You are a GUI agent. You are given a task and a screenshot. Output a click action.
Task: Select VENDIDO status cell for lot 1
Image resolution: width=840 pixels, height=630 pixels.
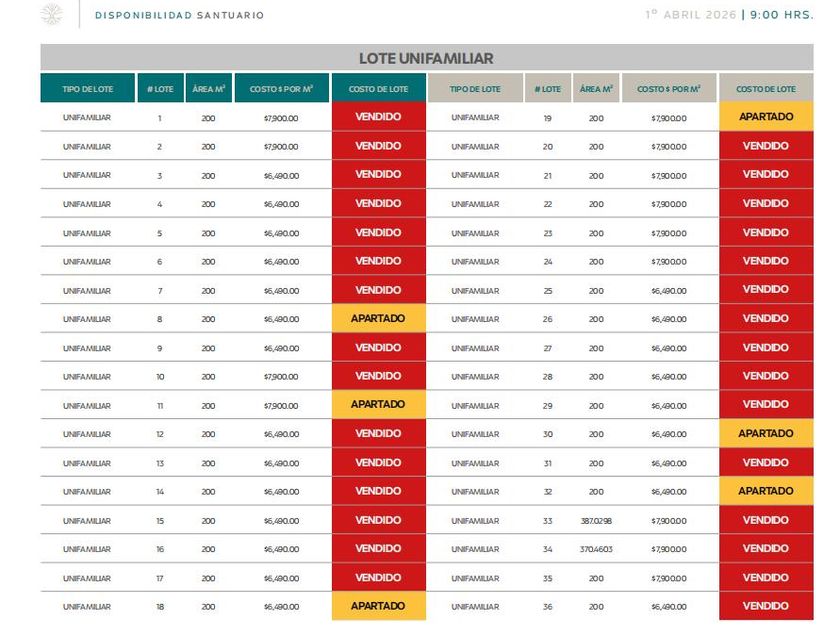[x=379, y=116]
